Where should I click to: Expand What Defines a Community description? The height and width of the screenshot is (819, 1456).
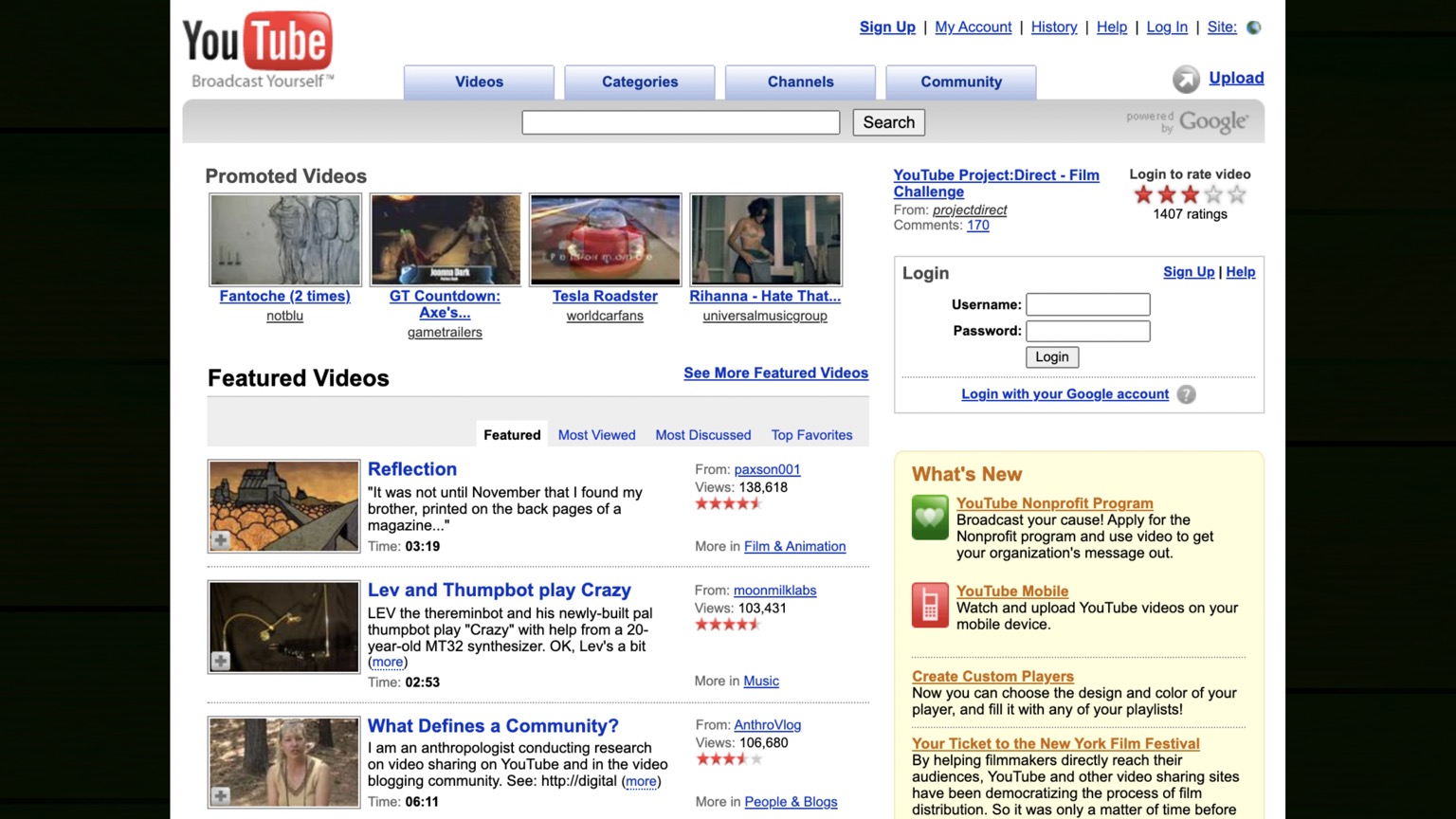point(641,782)
